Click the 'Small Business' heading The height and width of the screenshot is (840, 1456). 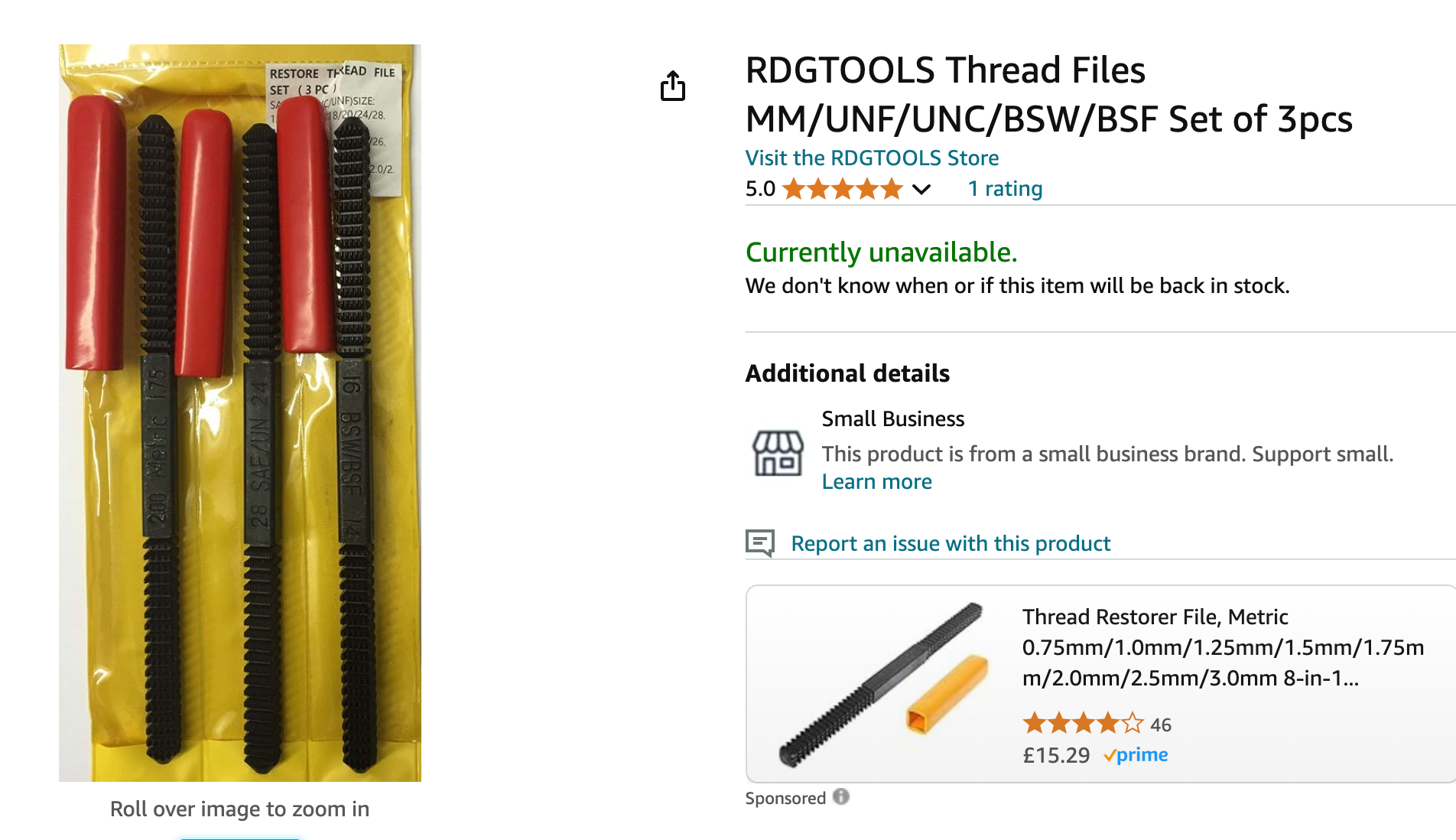click(x=893, y=418)
